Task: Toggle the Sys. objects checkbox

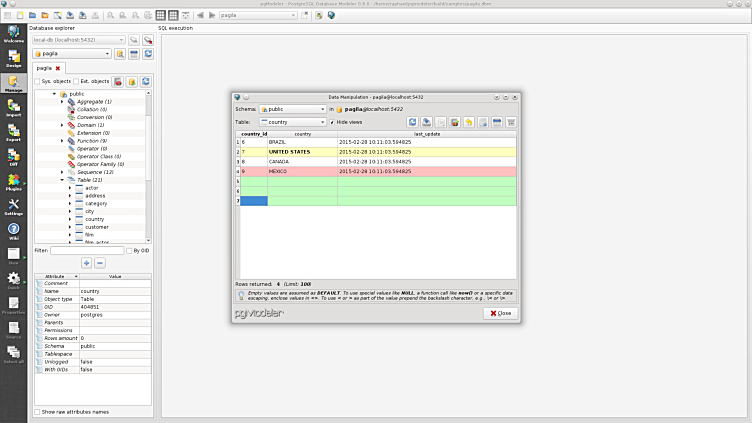Action: pos(38,81)
